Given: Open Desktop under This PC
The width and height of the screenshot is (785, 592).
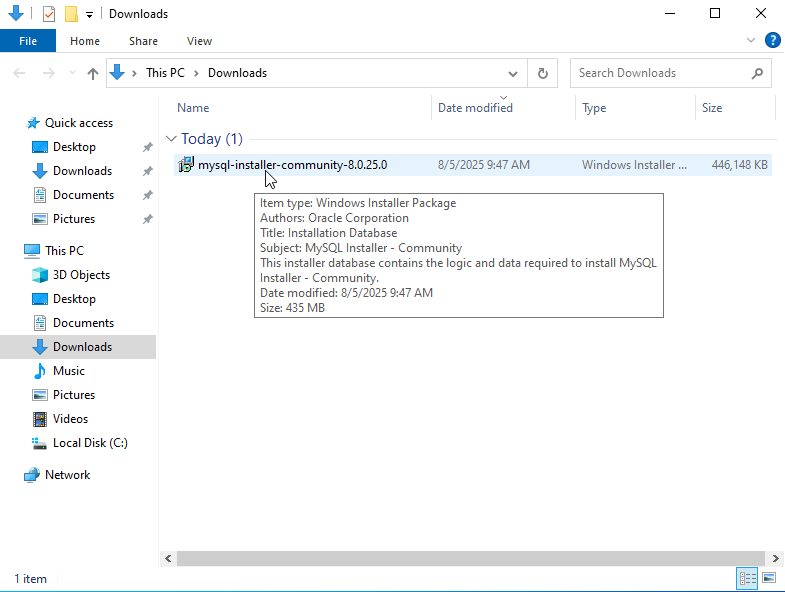Looking at the screenshot, I should [x=74, y=299].
